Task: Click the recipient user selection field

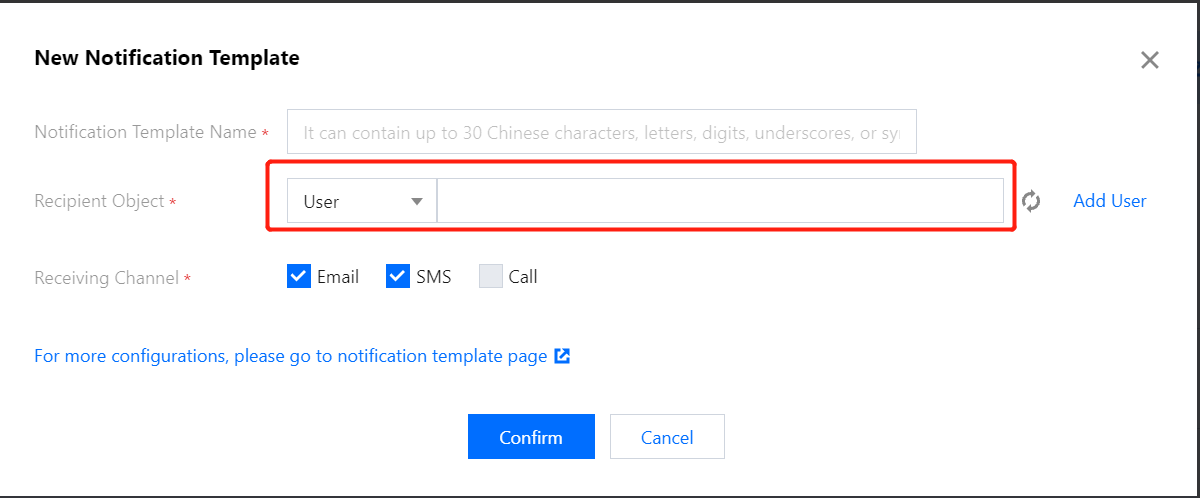Action: pyautogui.click(x=720, y=201)
